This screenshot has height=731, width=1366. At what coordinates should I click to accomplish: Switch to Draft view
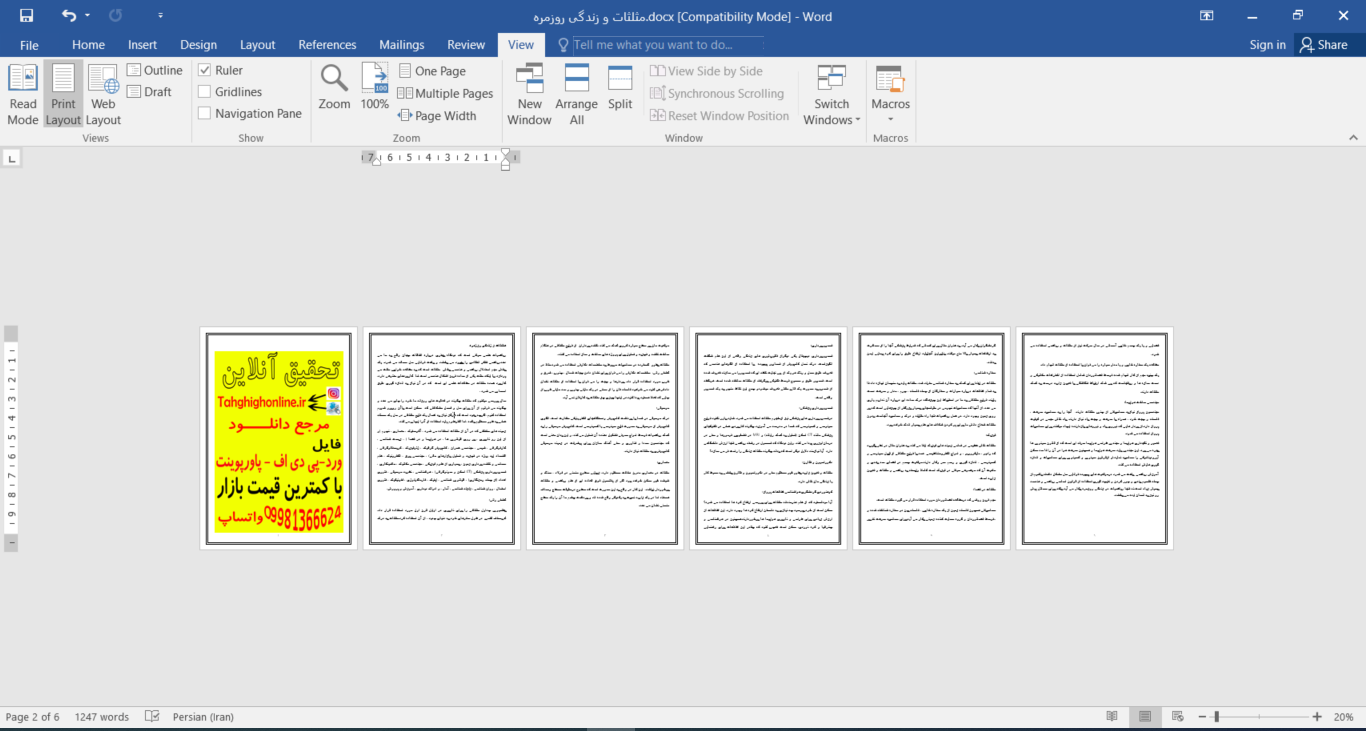tap(150, 92)
